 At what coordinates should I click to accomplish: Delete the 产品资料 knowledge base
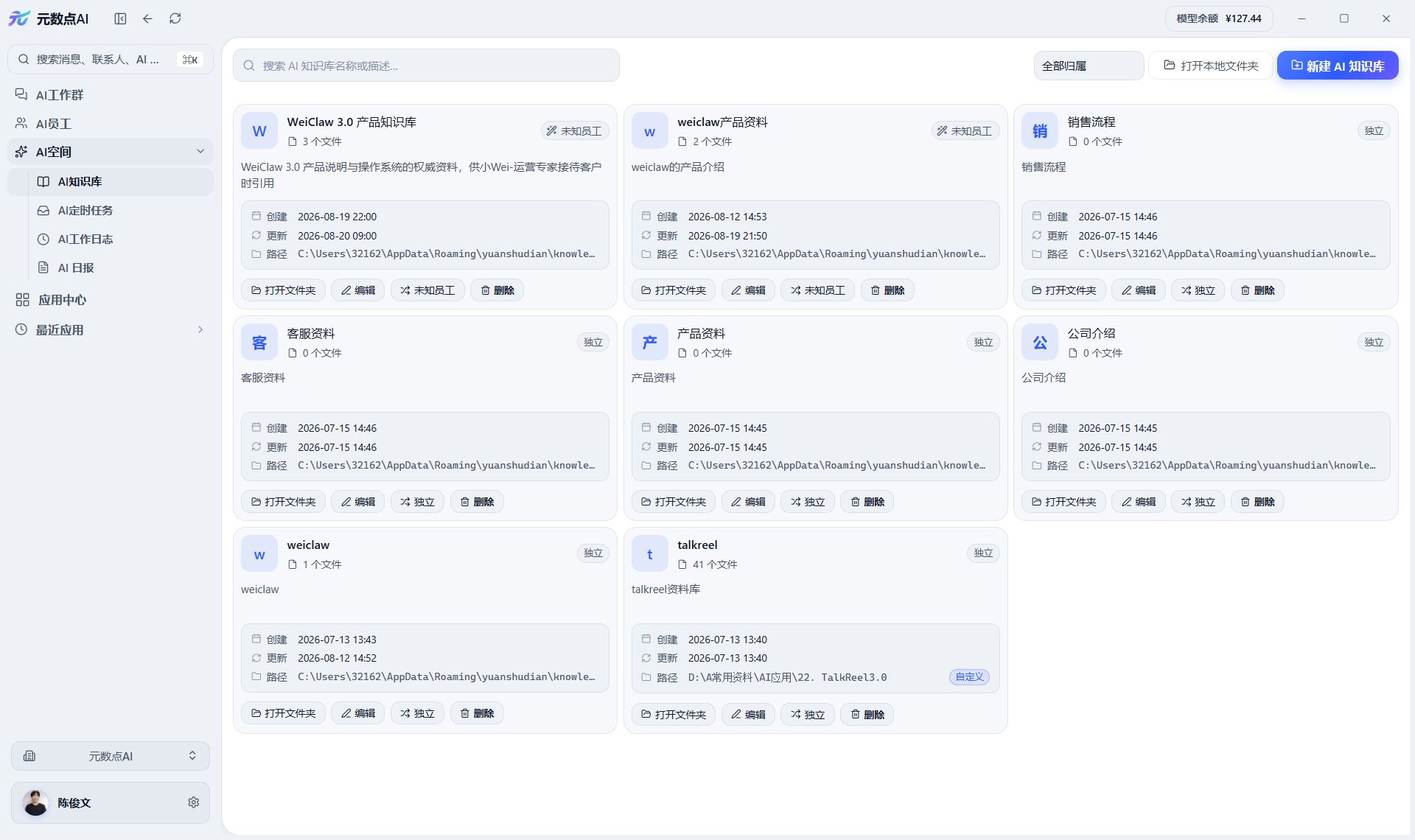[x=867, y=502]
